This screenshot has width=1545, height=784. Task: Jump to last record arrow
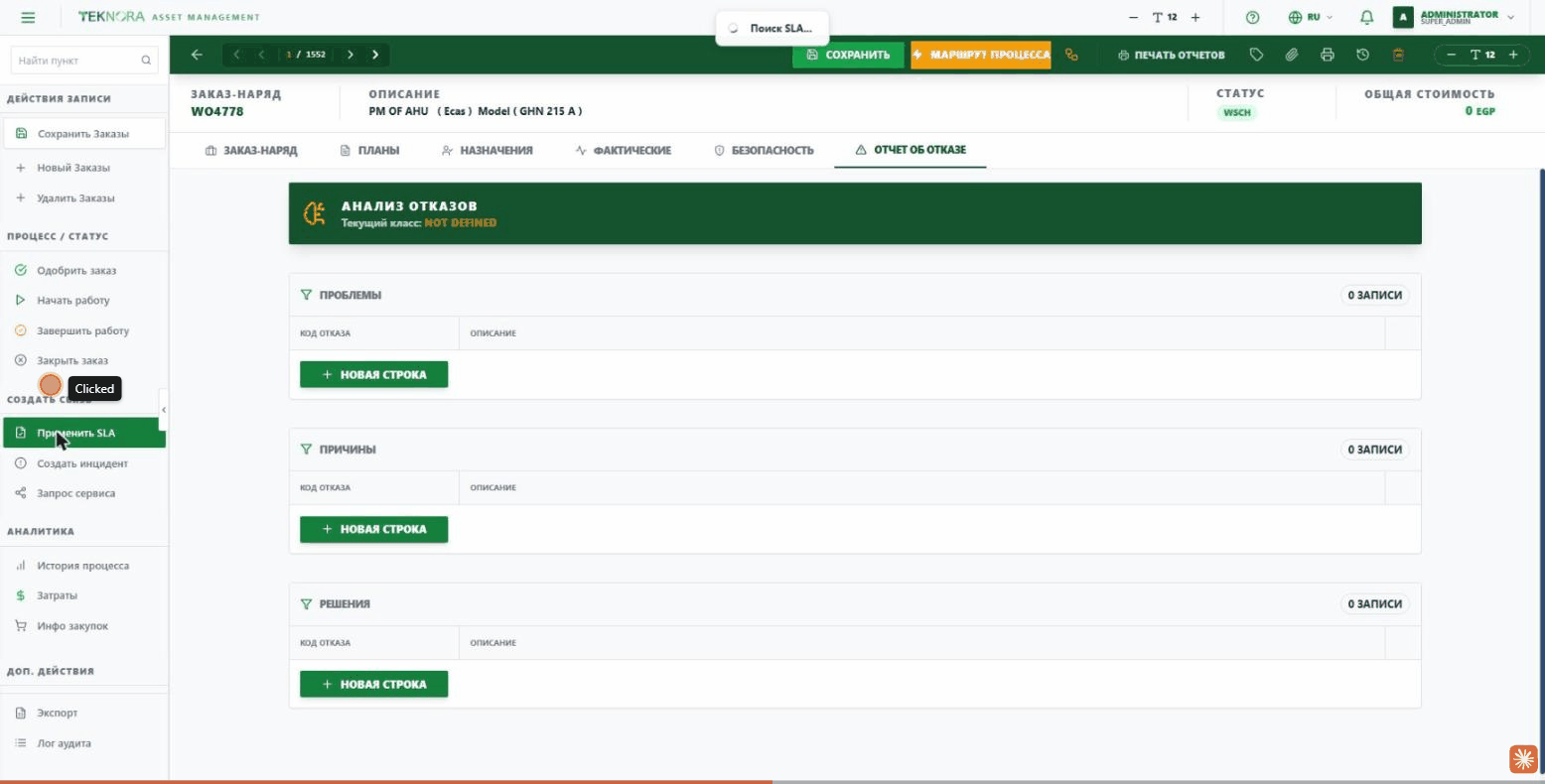click(x=375, y=55)
